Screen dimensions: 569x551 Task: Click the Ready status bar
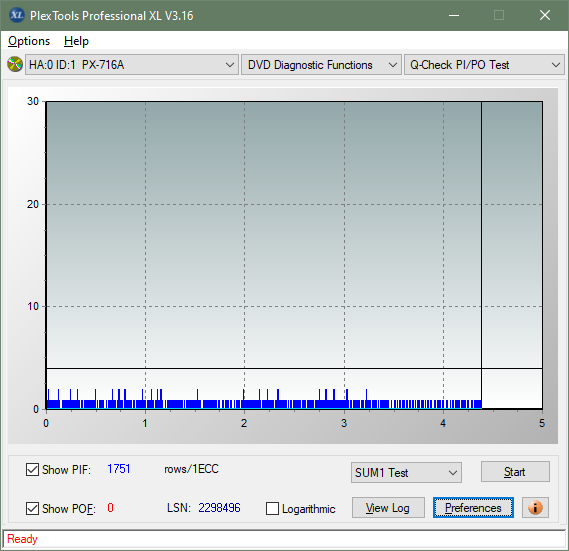pyautogui.click(x=284, y=539)
